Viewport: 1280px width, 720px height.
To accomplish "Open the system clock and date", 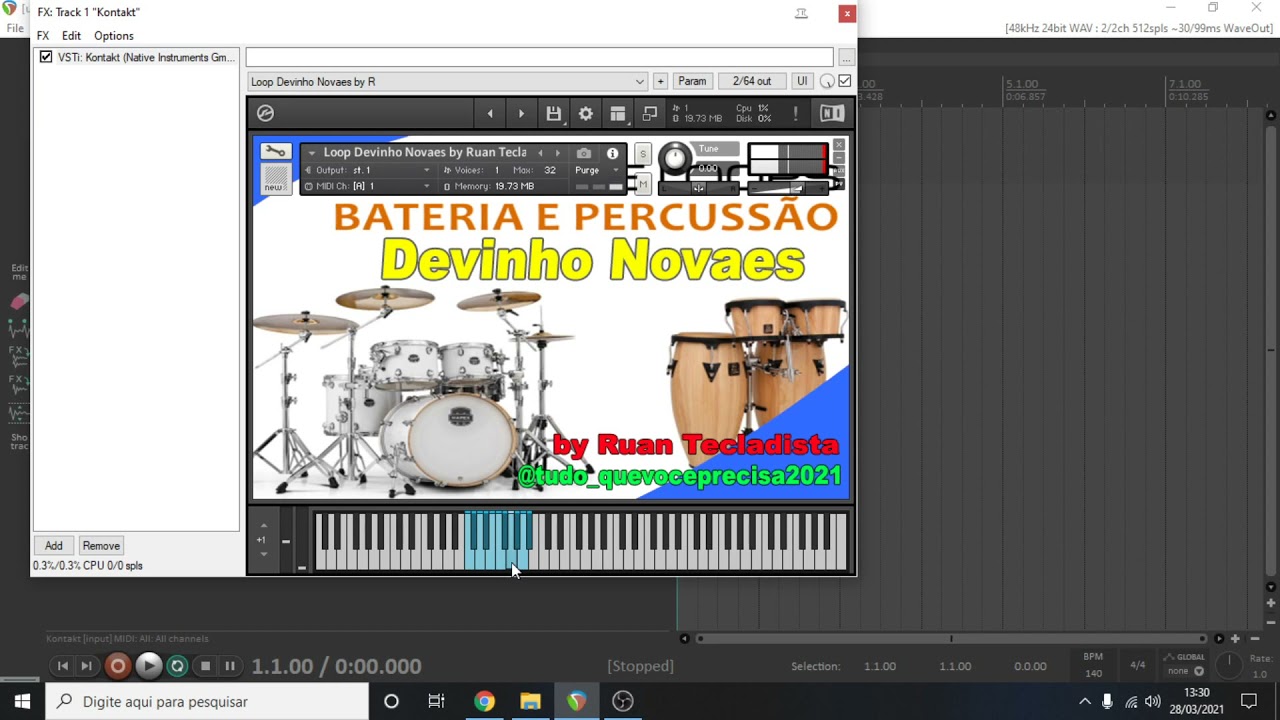I will (x=1196, y=701).
